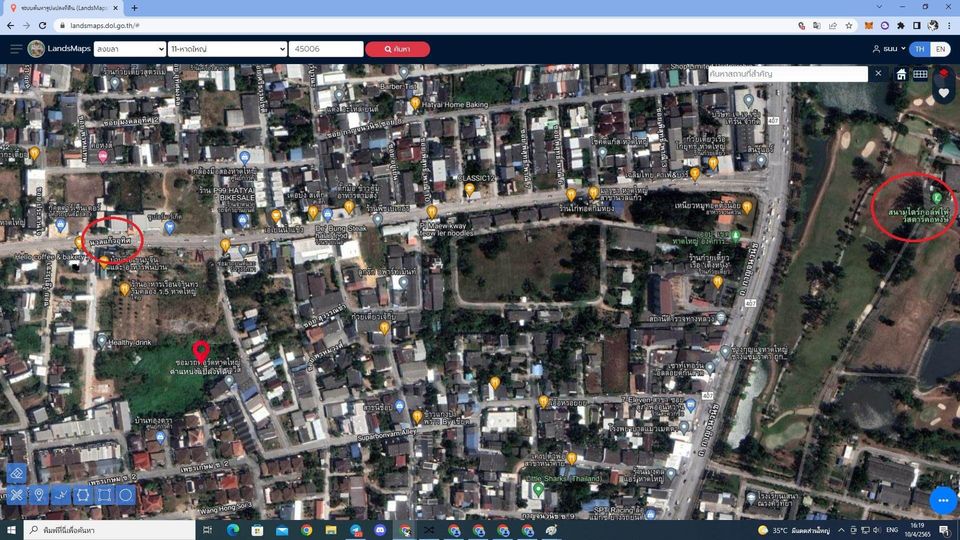Image resolution: width=960 pixels, height=540 pixels.
Task: Click the Little Sharks (Thailand) label
Action: tap(563, 479)
